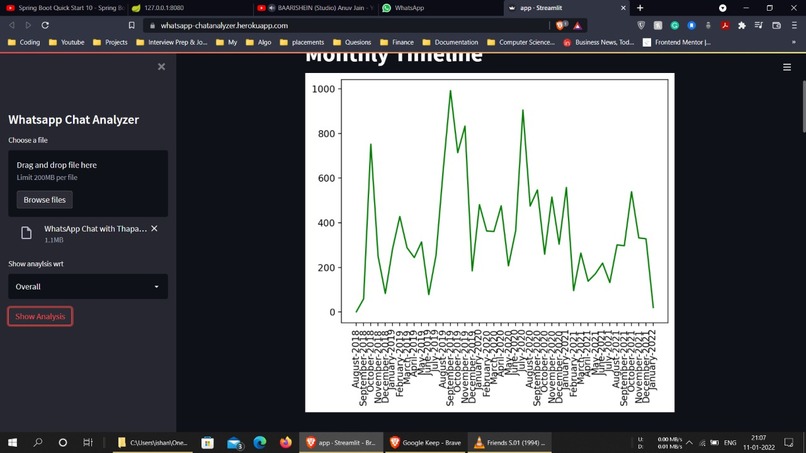Open the Documentation bookmarks folder
The width and height of the screenshot is (806, 453).
click(x=450, y=42)
